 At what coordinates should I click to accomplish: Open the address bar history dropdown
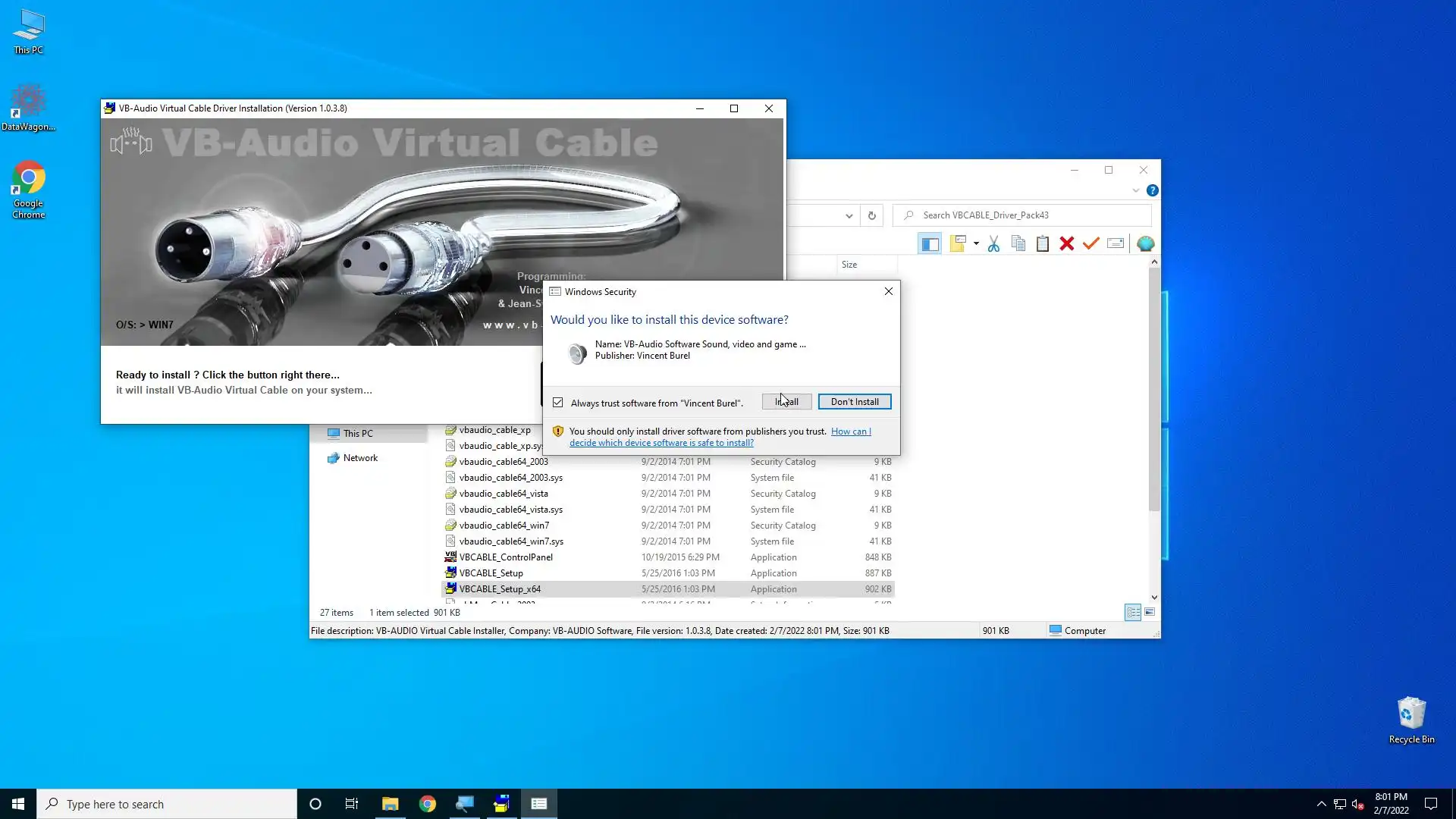[x=849, y=215]
